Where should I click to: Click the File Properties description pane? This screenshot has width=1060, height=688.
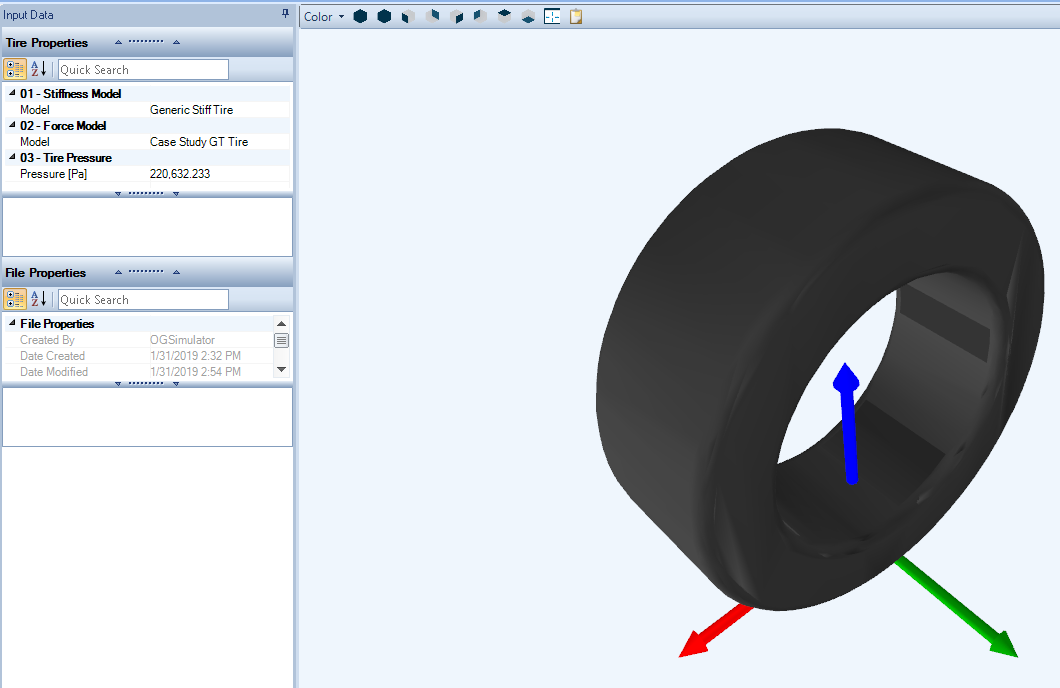(147, 417)
